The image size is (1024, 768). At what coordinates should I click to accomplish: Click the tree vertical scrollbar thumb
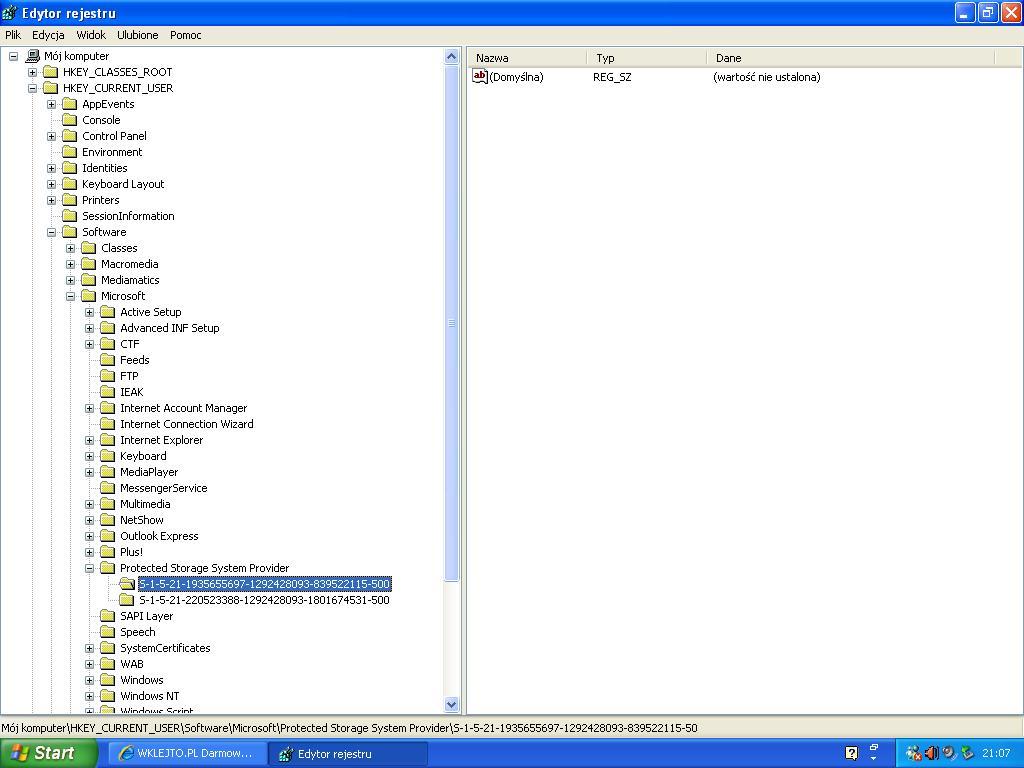(x=451, y=323)
